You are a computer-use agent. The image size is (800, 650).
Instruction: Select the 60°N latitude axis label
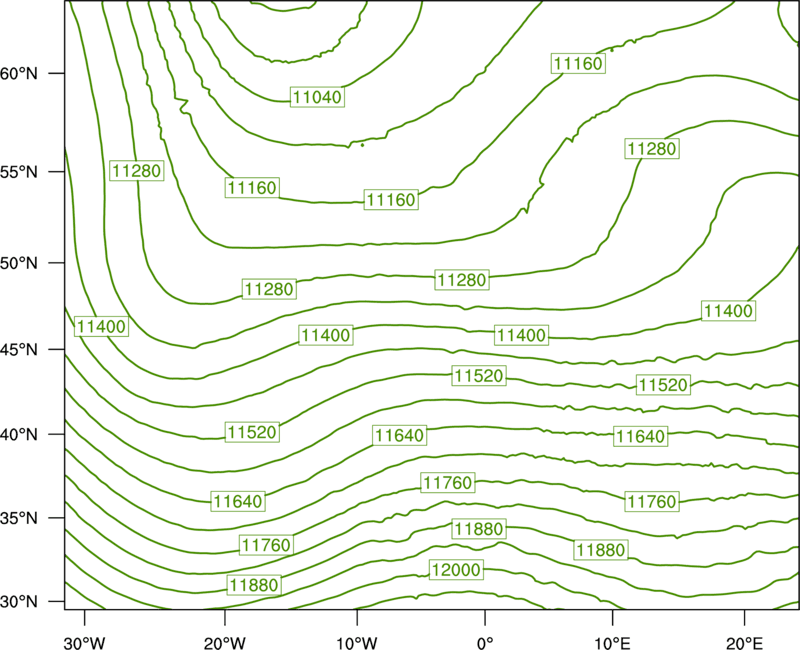click(x=19, y=73)
